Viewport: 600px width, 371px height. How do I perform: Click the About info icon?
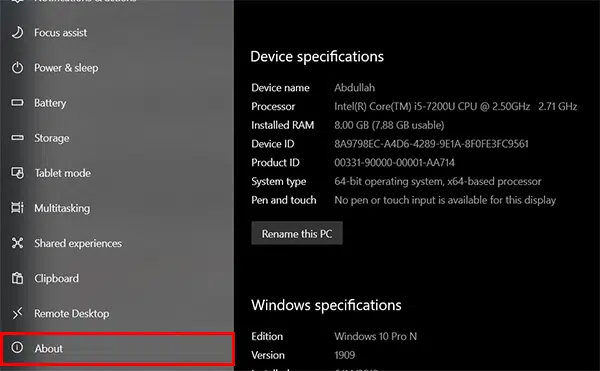coord(17,347)
